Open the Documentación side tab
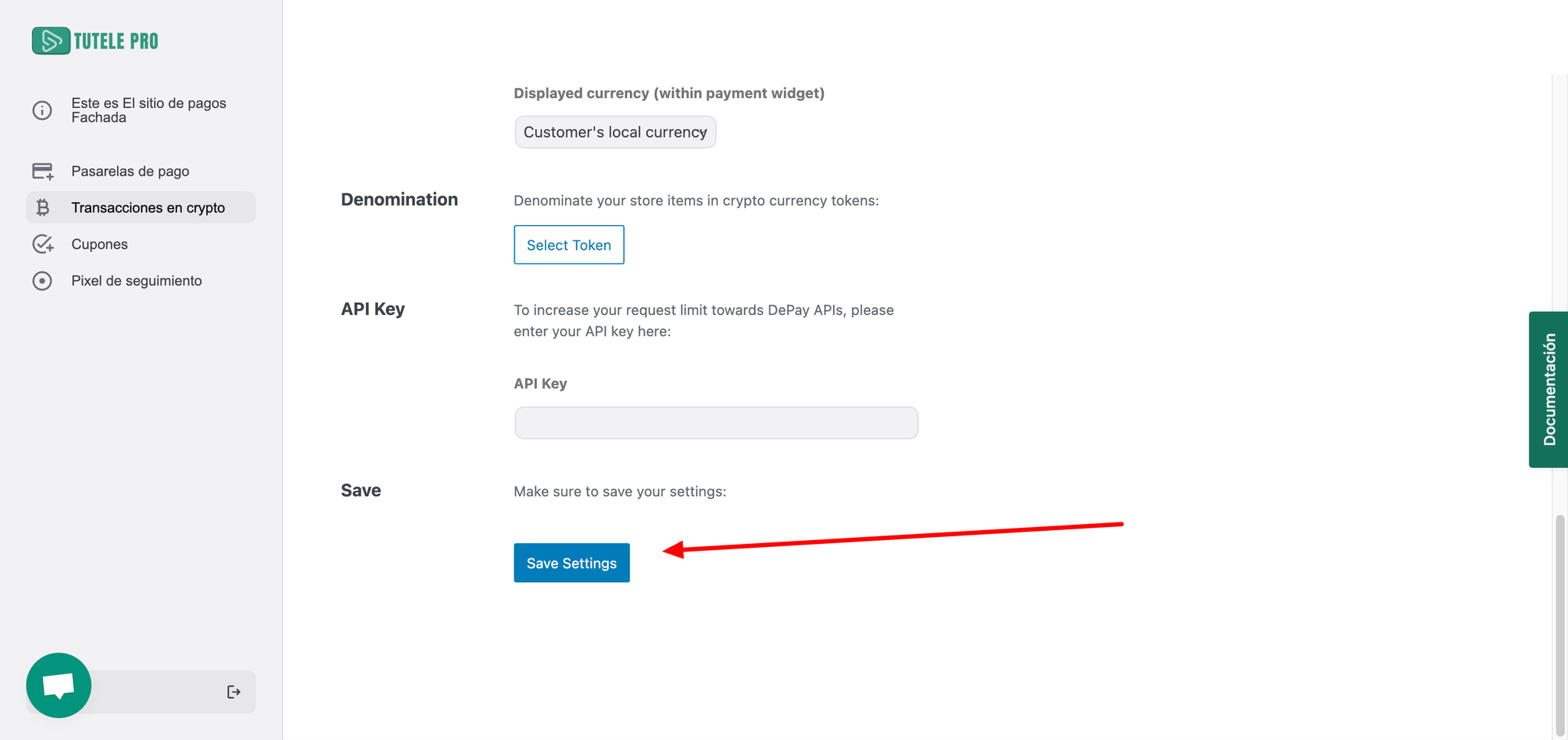 [1549, 389]
